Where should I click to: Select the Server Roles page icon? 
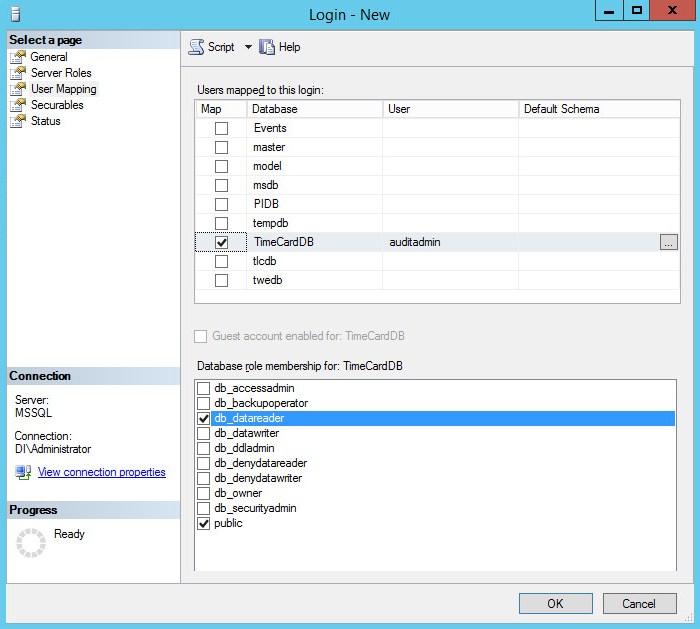click(17, 73)
